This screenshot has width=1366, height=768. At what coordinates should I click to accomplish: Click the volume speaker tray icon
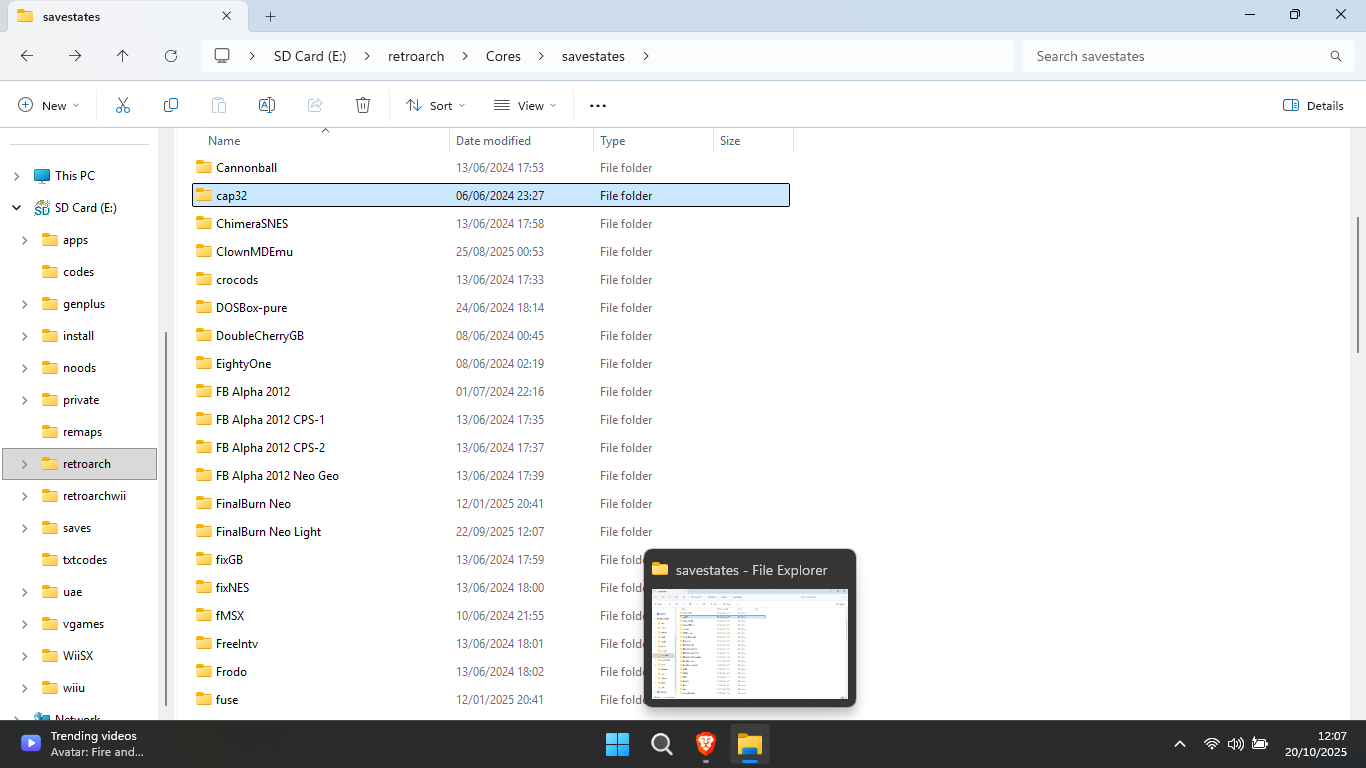(1236, 744)
